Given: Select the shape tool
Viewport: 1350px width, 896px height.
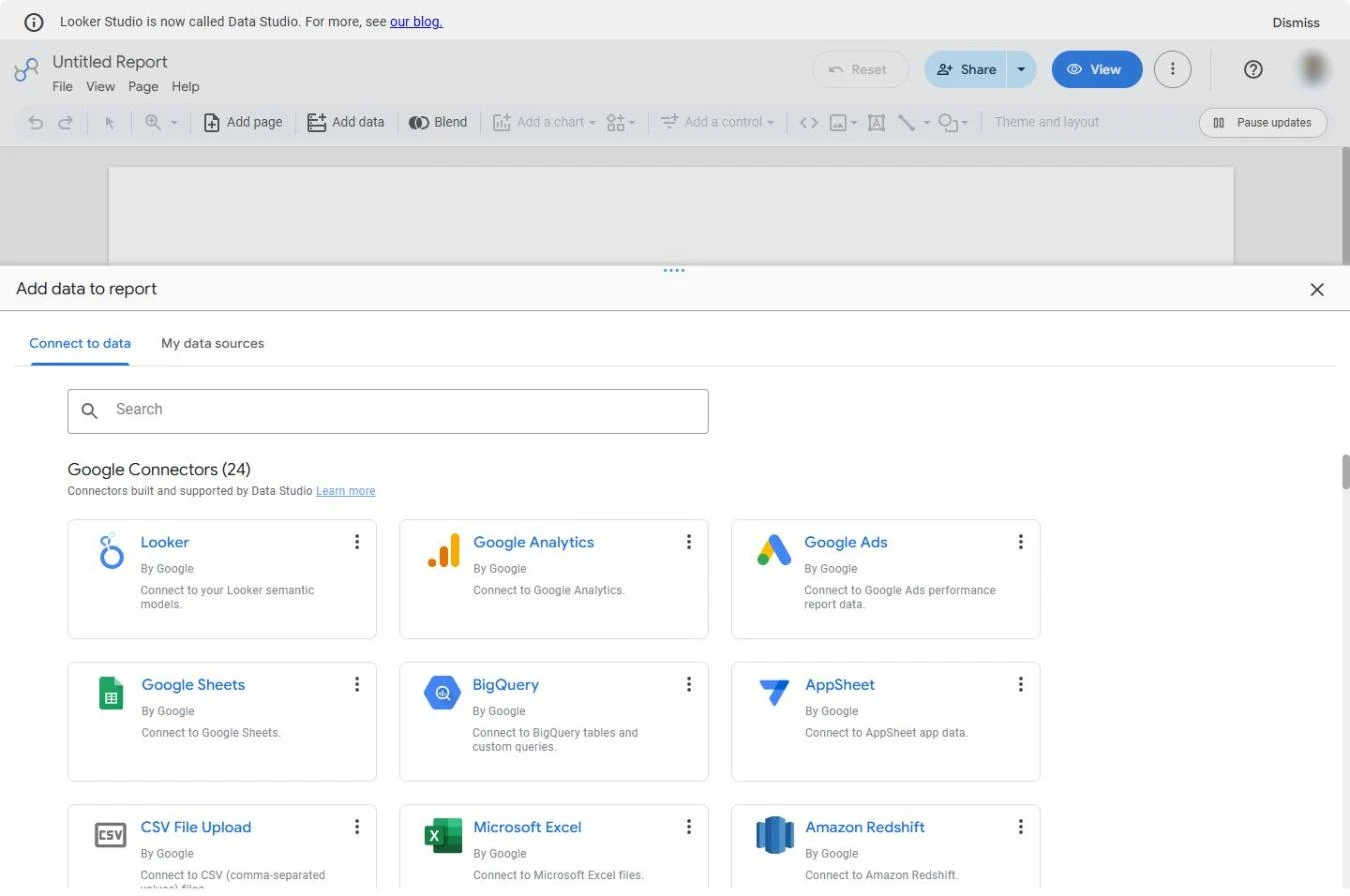Looking at the screenshot, I should point(948,122).
